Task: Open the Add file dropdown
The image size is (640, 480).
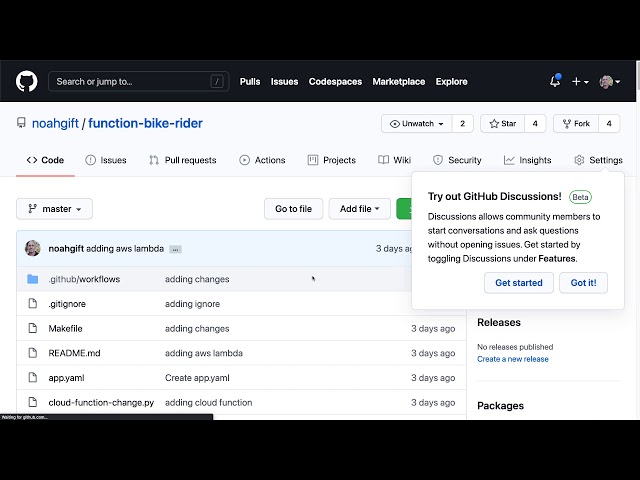Action: 360,209
